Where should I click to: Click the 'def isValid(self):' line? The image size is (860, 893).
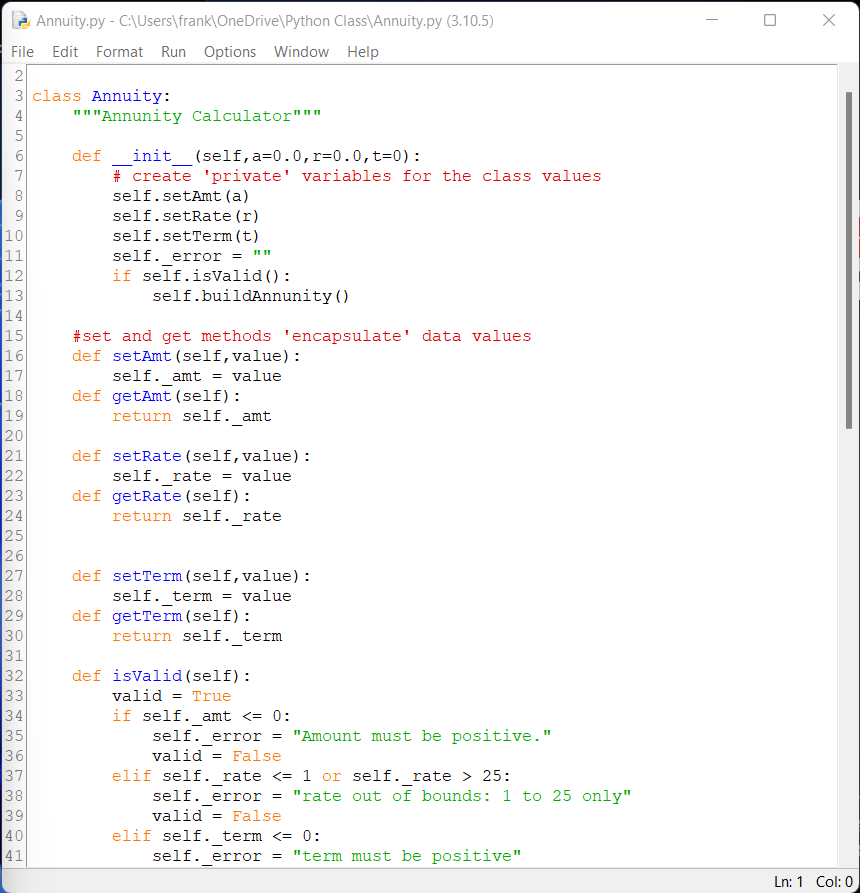161,676
